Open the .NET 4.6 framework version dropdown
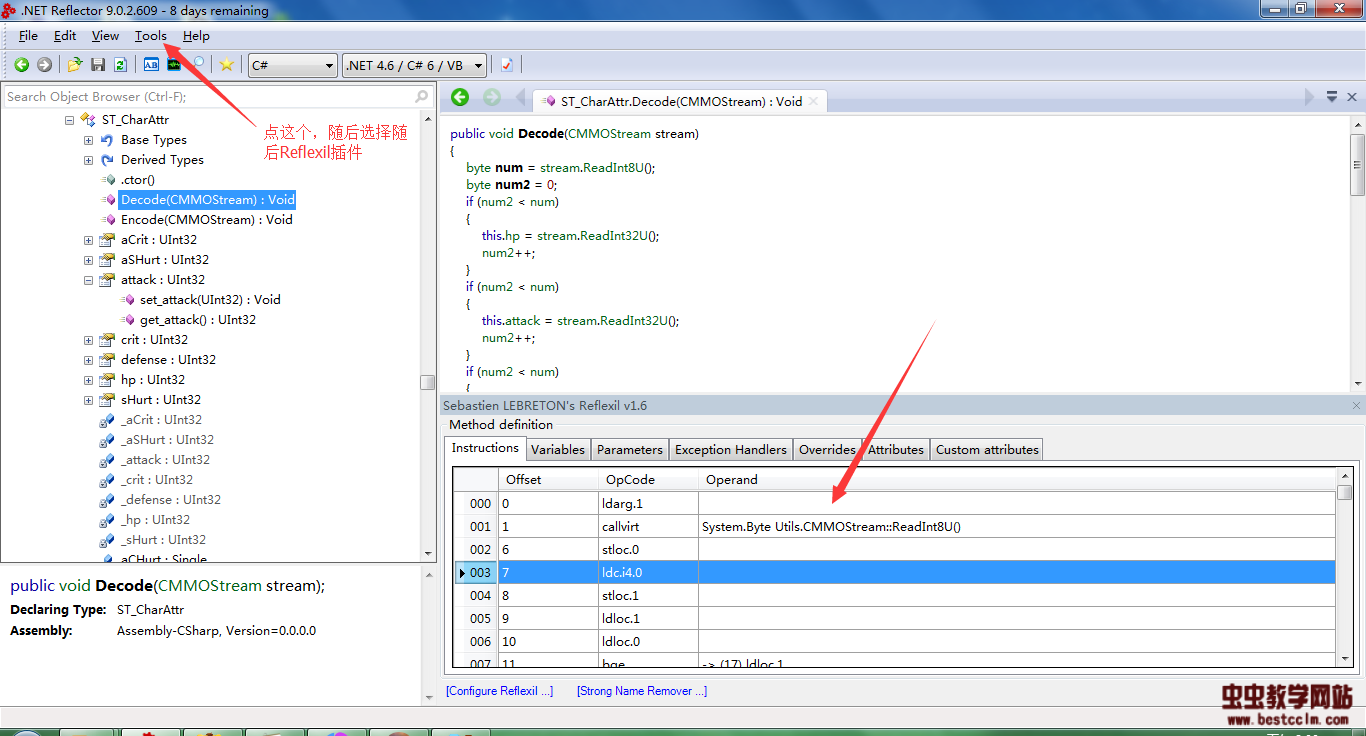 414,65
